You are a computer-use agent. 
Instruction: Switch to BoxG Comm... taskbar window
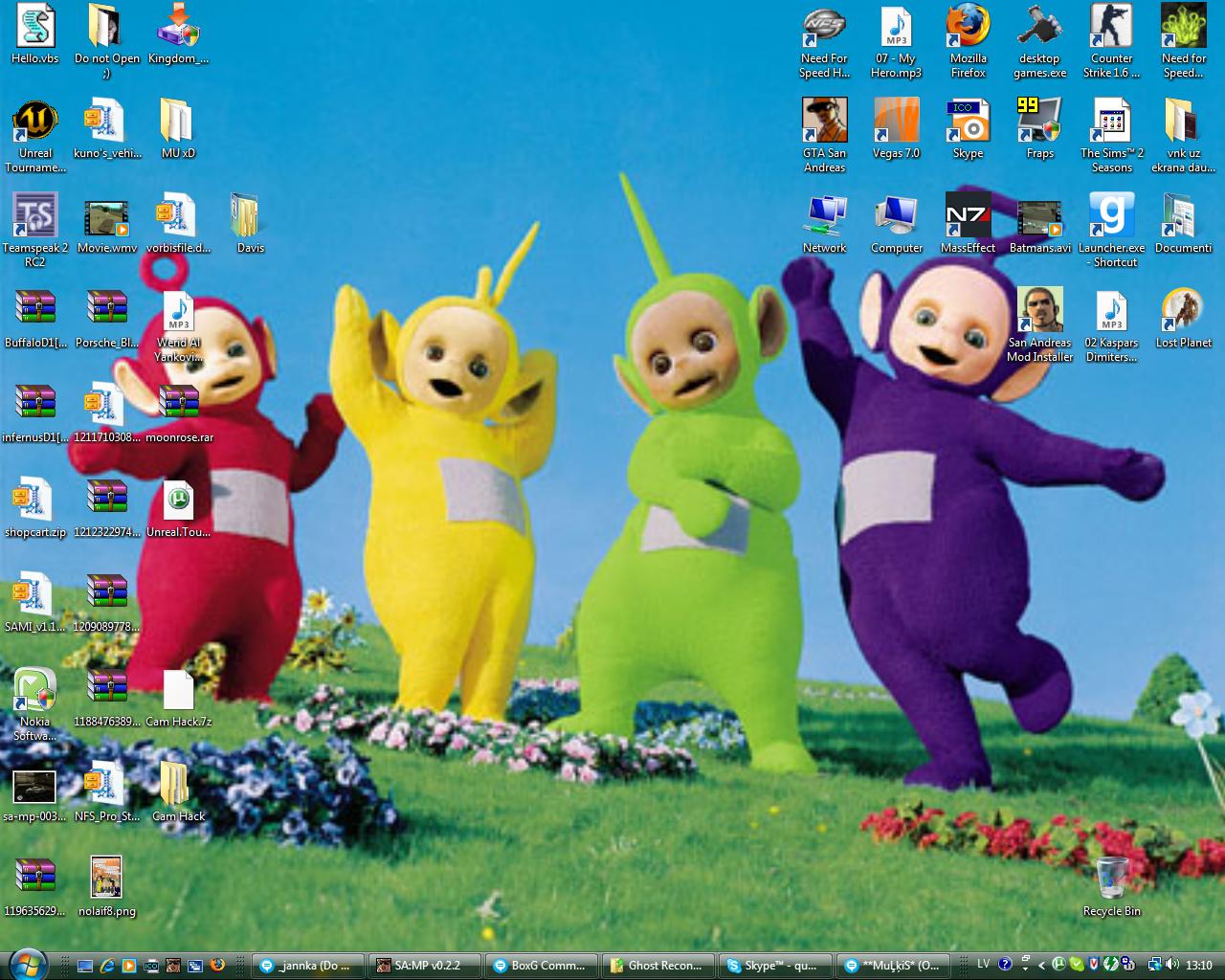tap(543, 966)
